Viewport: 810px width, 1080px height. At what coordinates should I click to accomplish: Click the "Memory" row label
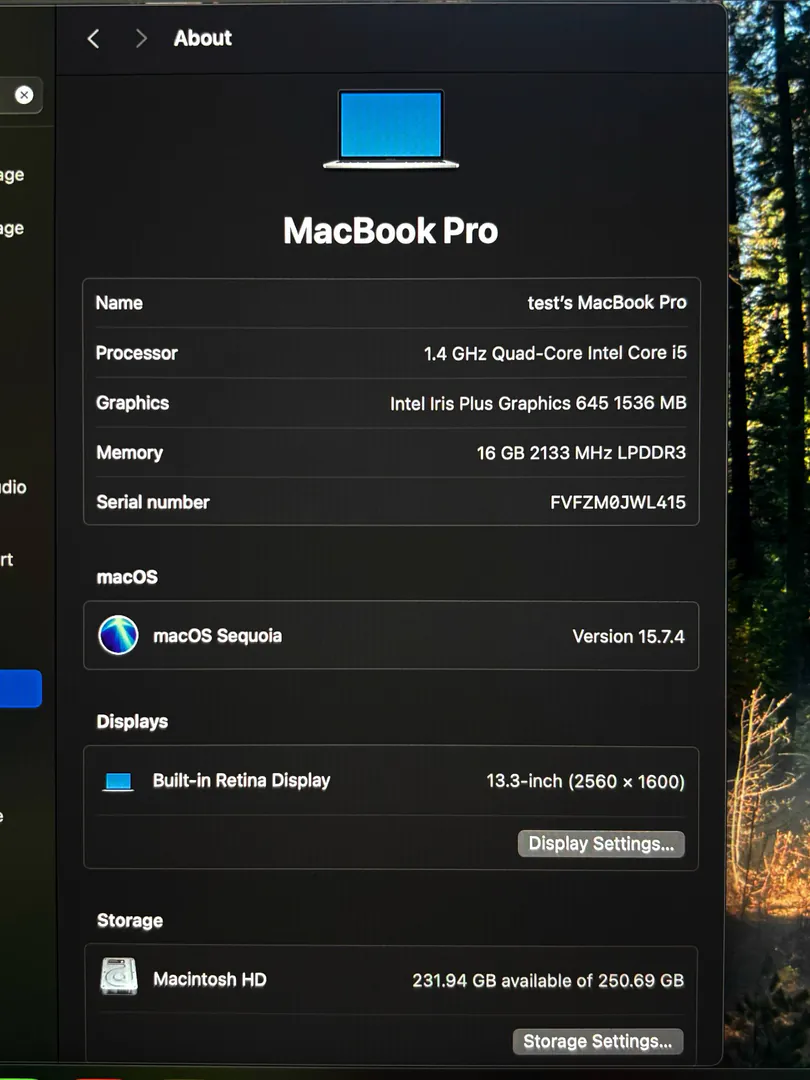[129, 453]
